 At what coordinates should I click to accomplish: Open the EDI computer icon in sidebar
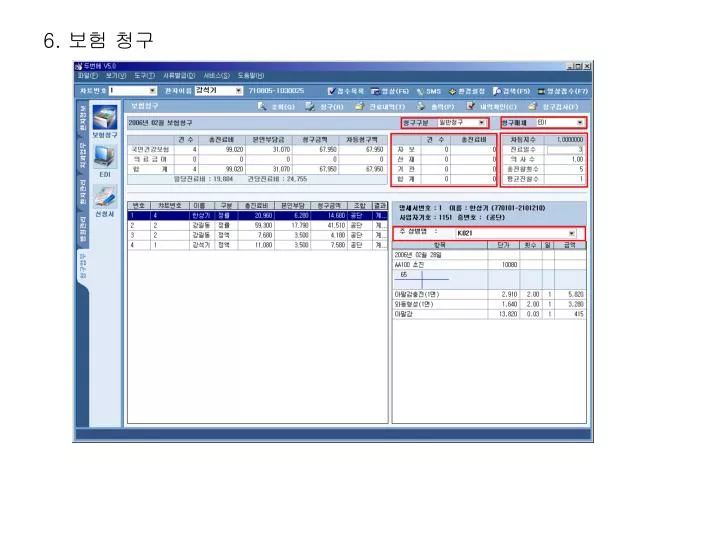(x=105, y=157)
